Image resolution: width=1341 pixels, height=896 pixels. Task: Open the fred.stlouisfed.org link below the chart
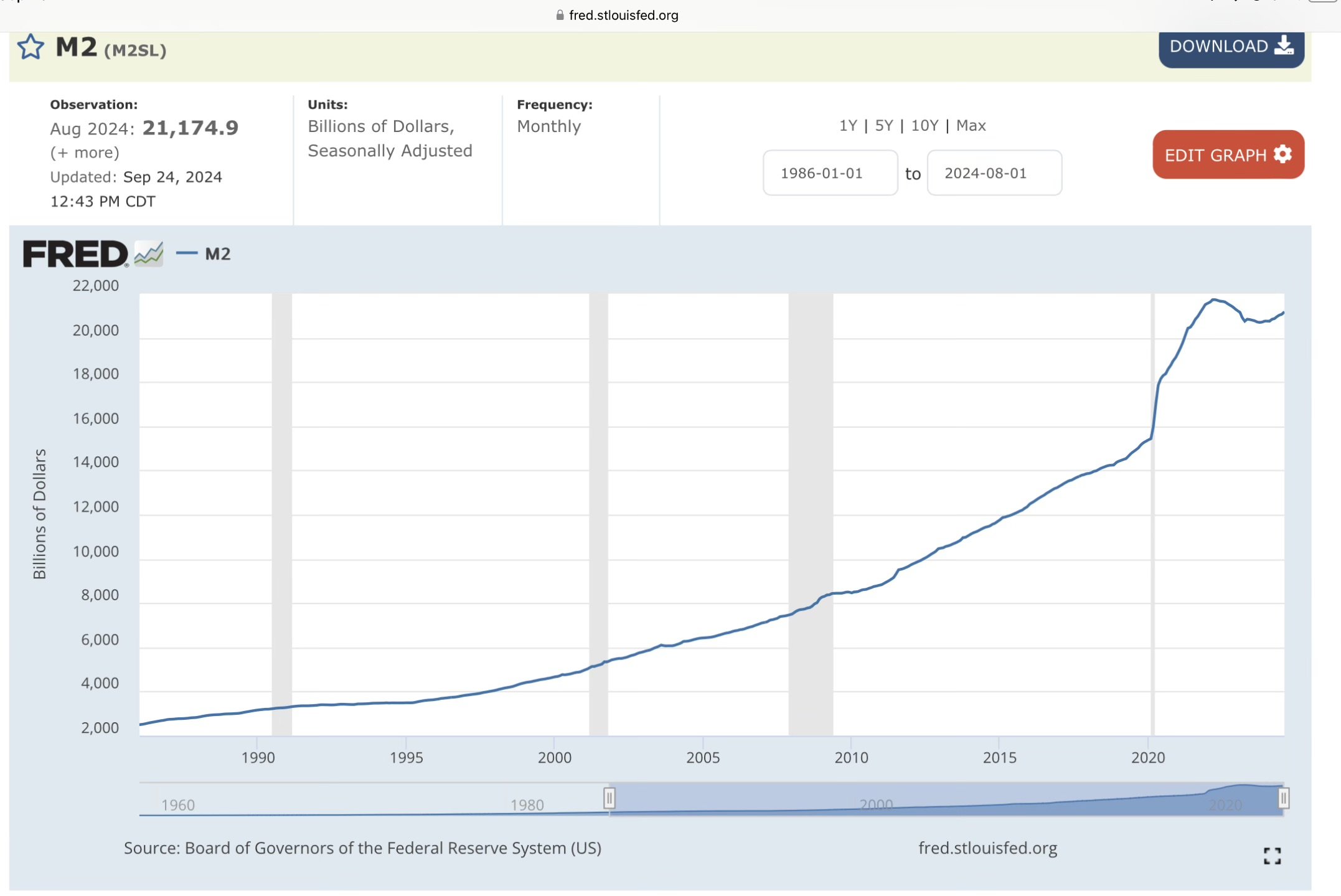coord(987,847)
